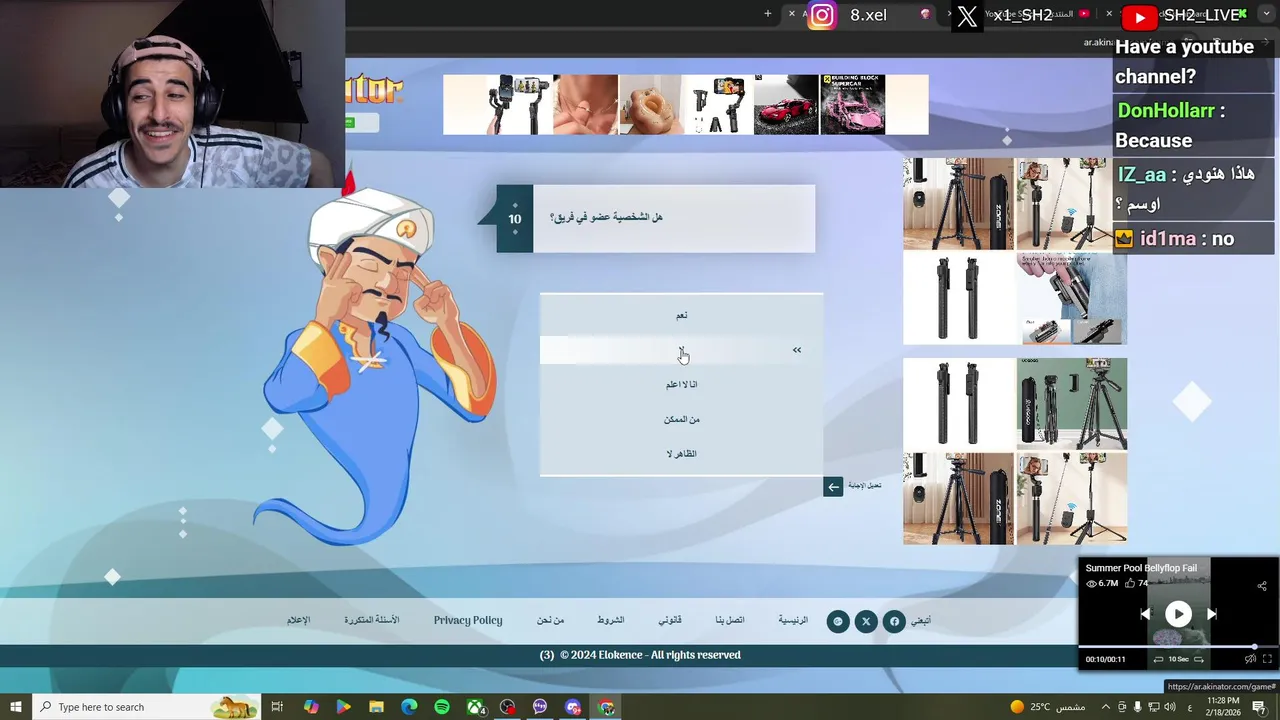Open the Meet Now camera tray icon
Viewport: 1280px width, 720px height.
click(1122, 707)
